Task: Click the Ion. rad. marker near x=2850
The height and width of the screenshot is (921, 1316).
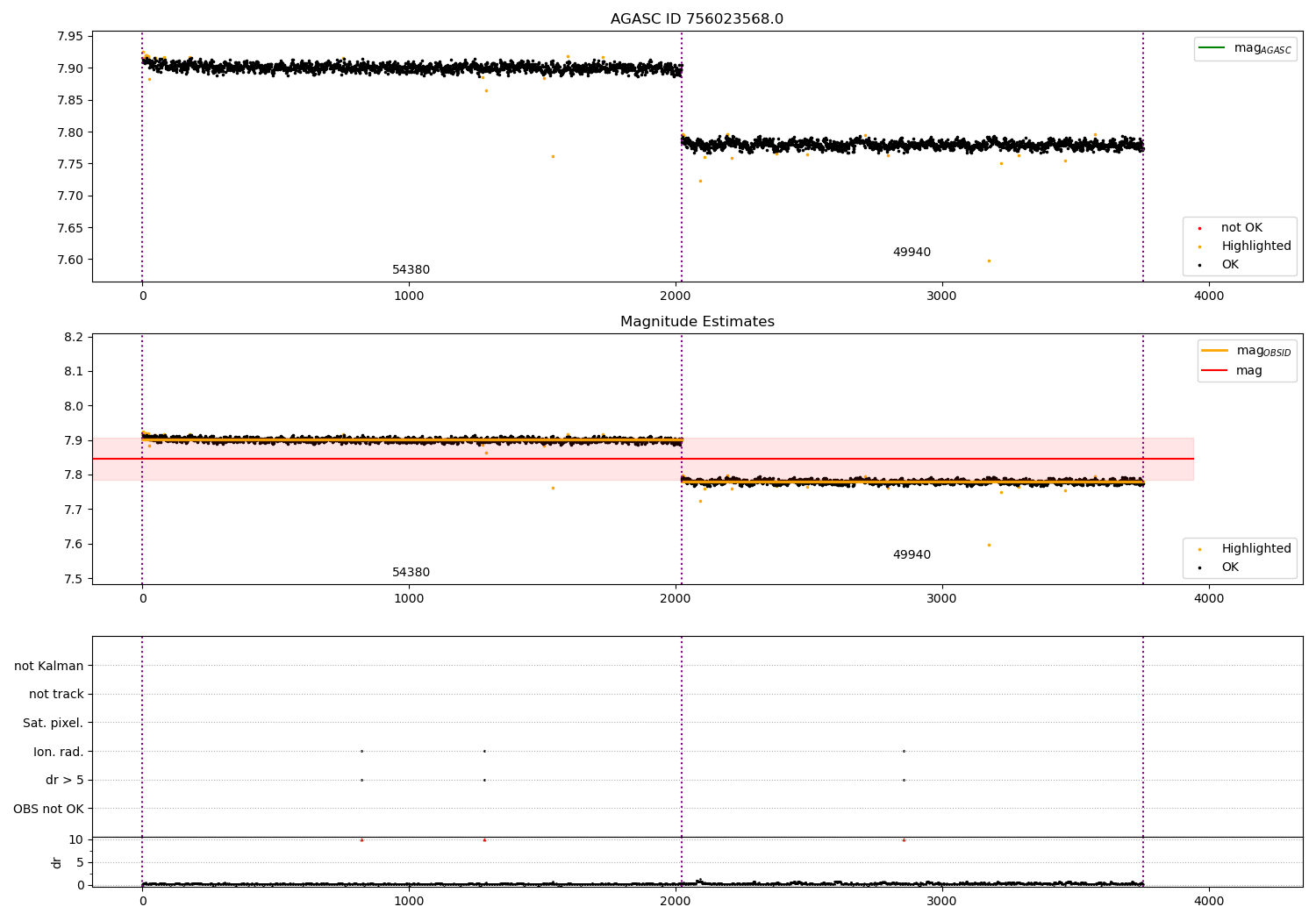Action: tap(904, 751)
